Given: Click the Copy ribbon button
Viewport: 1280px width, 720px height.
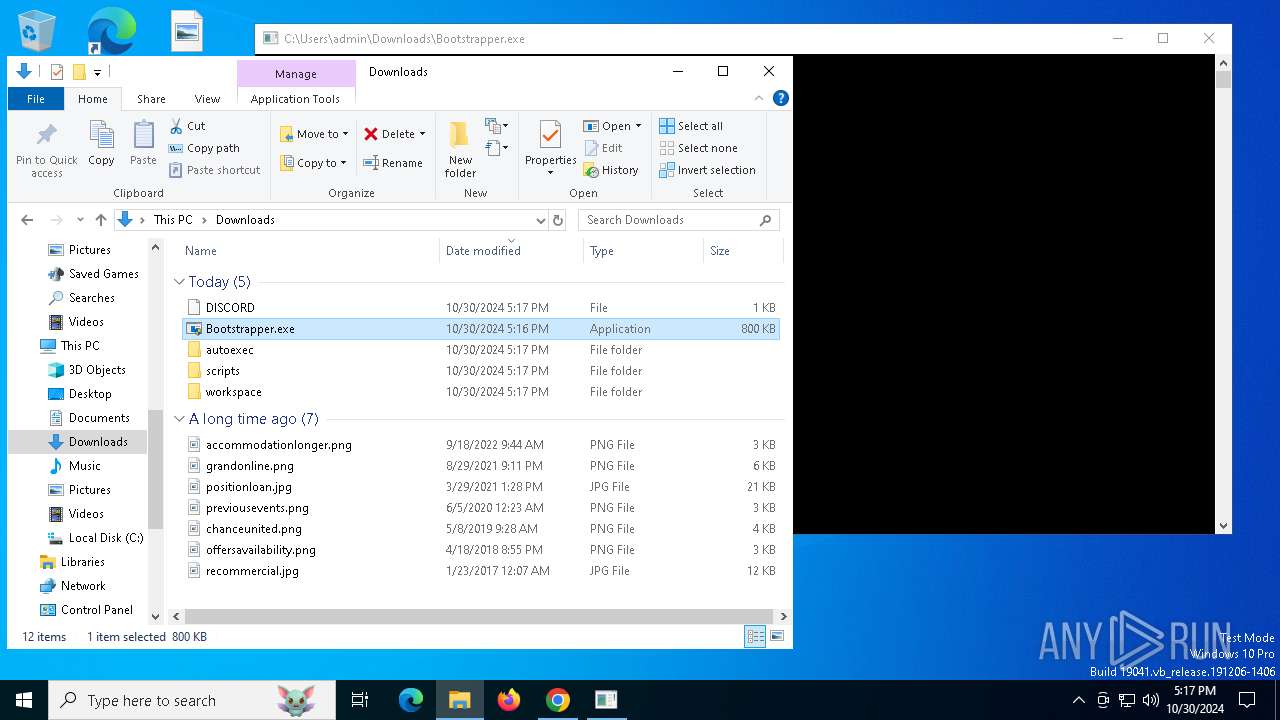Looking at the screenshot, I should pyautogui.click(x=101, y=143).
